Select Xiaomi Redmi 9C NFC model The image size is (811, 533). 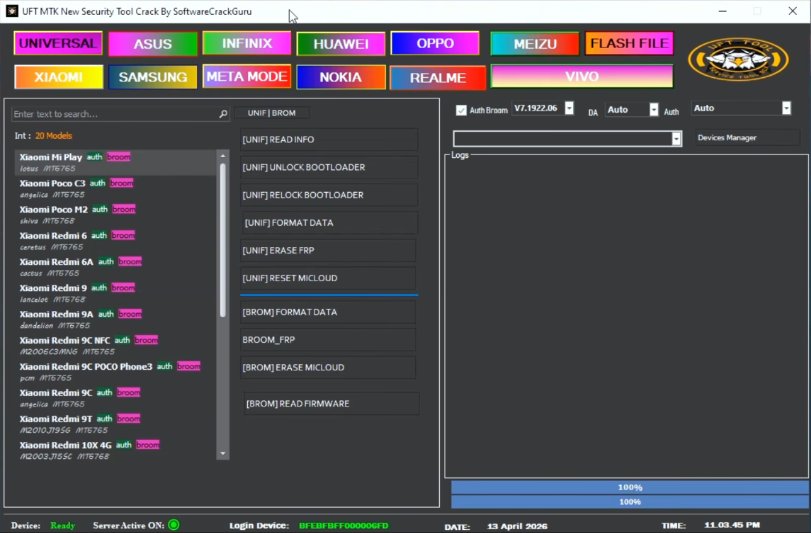coord(116,346)
